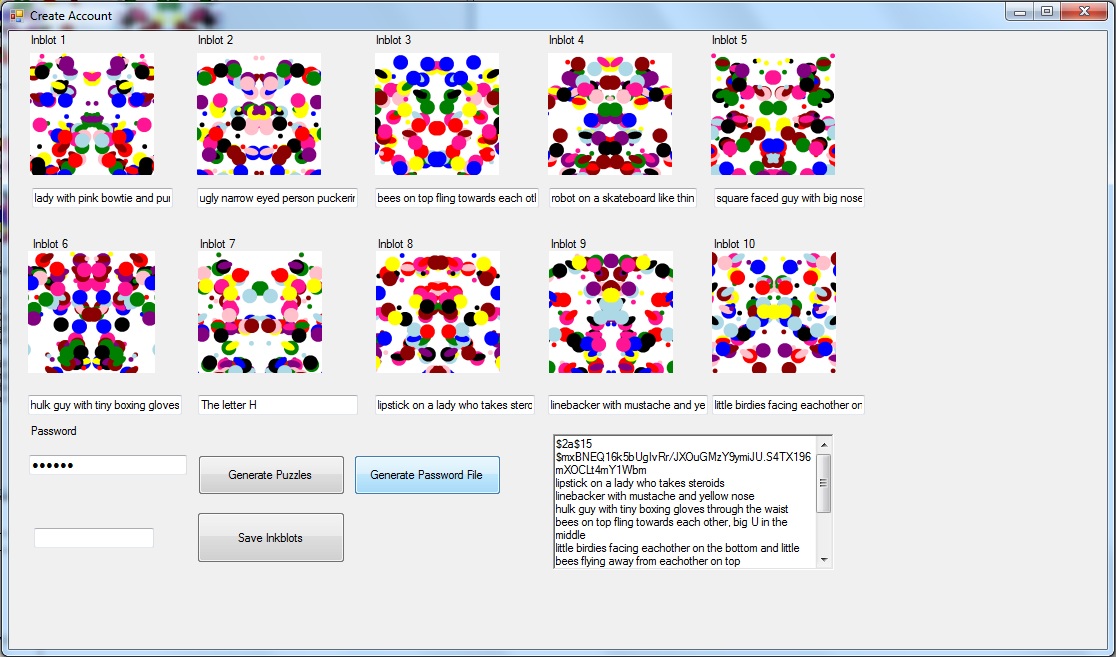This screenshot has width=1116, height=657.
Task: Select the Inblot 2 inkblot image
Action: (259, 114)
